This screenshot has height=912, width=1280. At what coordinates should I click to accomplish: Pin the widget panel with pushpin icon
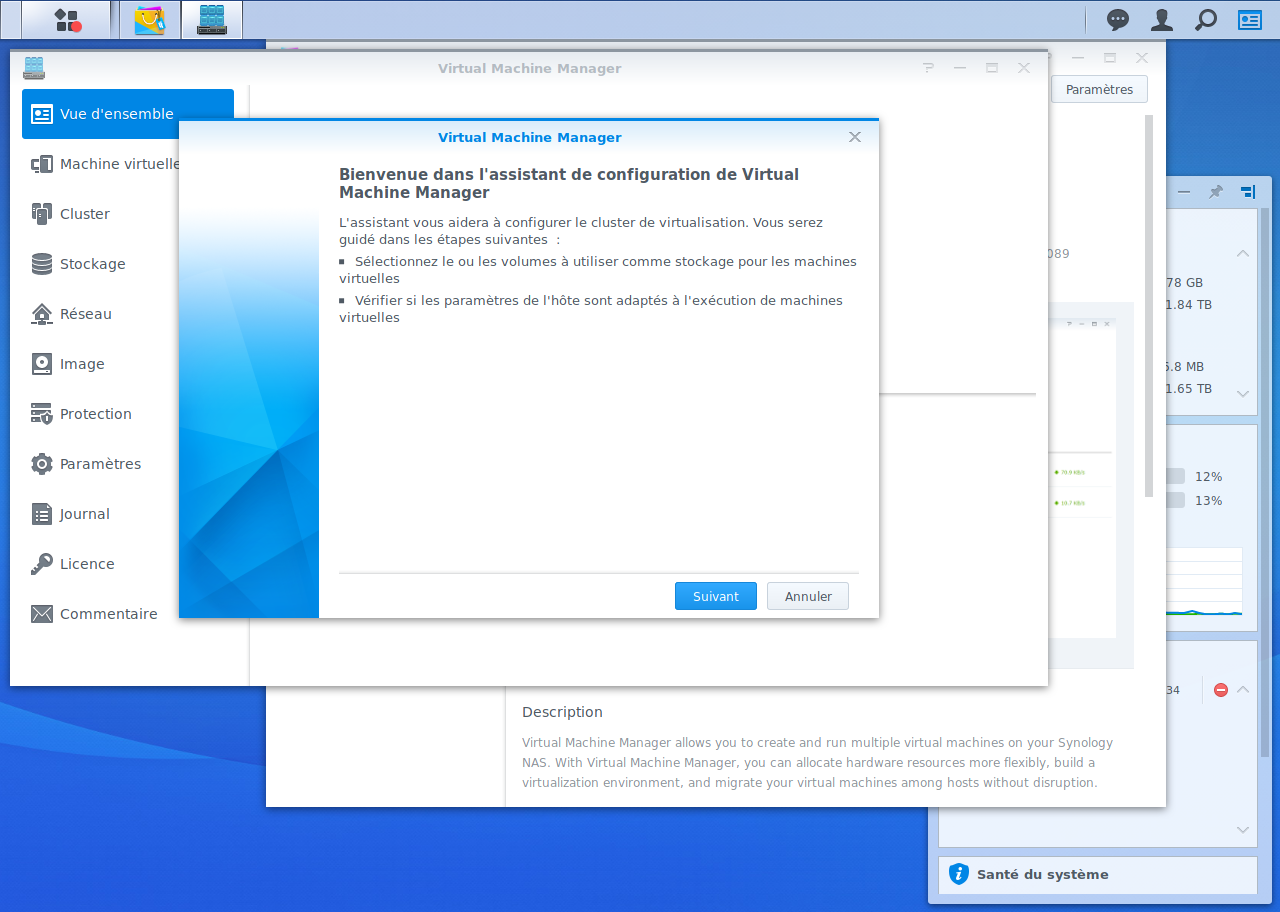pos(1216,192)
